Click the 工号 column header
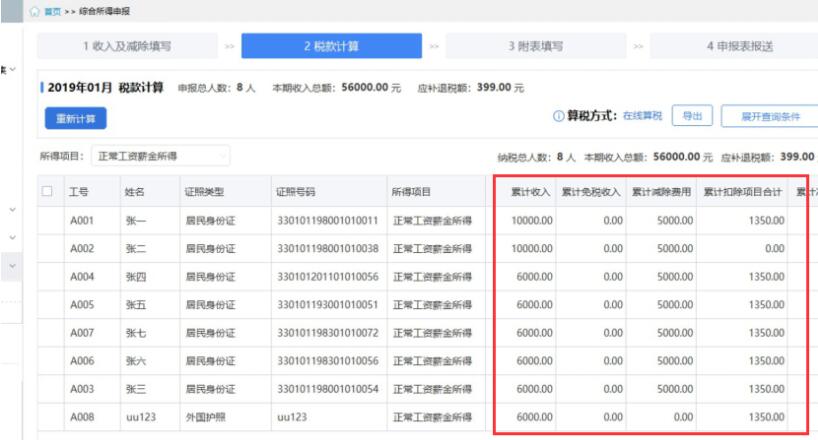The height and width of the screenshot is (440, 818). click(x=79, y=191)
